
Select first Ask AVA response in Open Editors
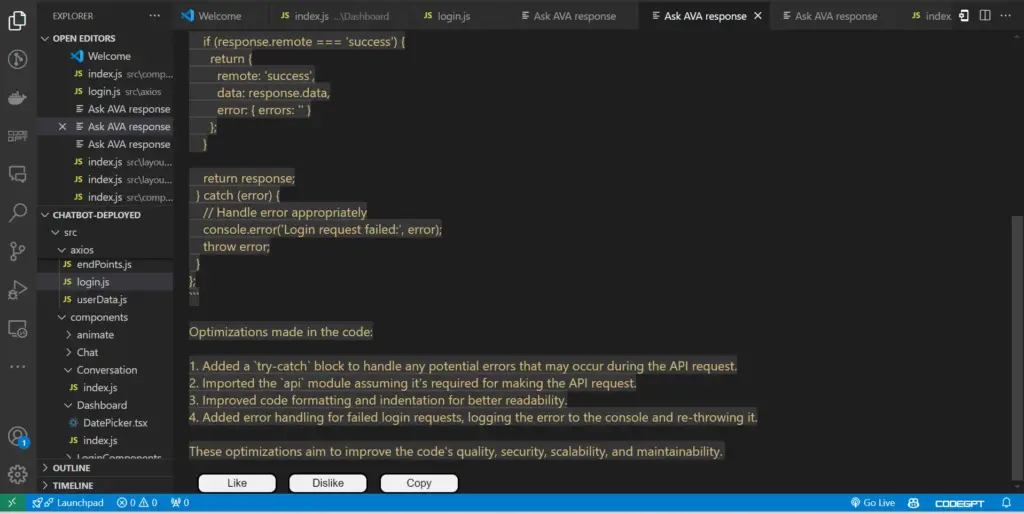[x=105, y=109]
